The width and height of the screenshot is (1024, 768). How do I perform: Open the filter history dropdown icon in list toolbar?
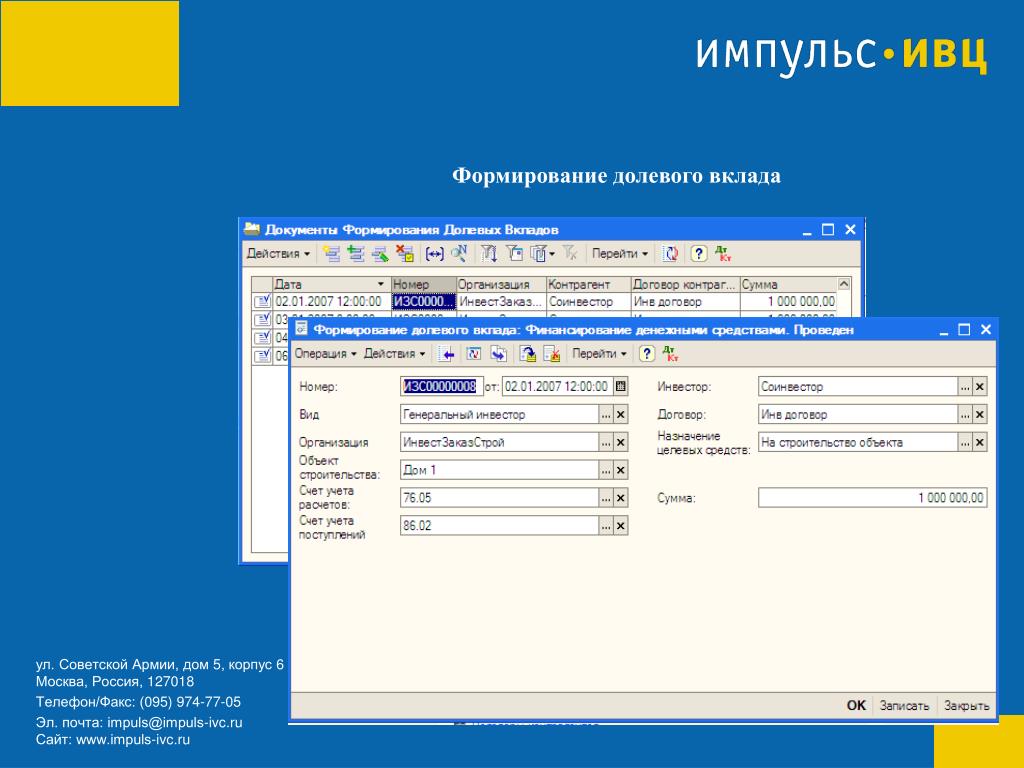pos(542,253)
